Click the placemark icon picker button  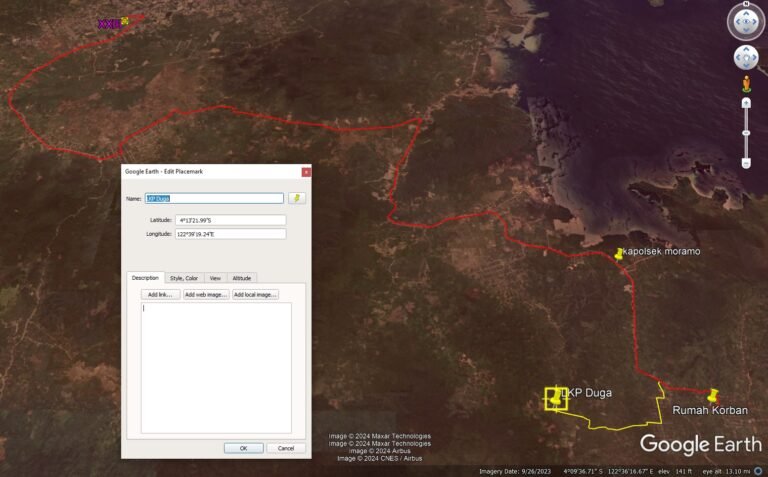coord(297,198)
